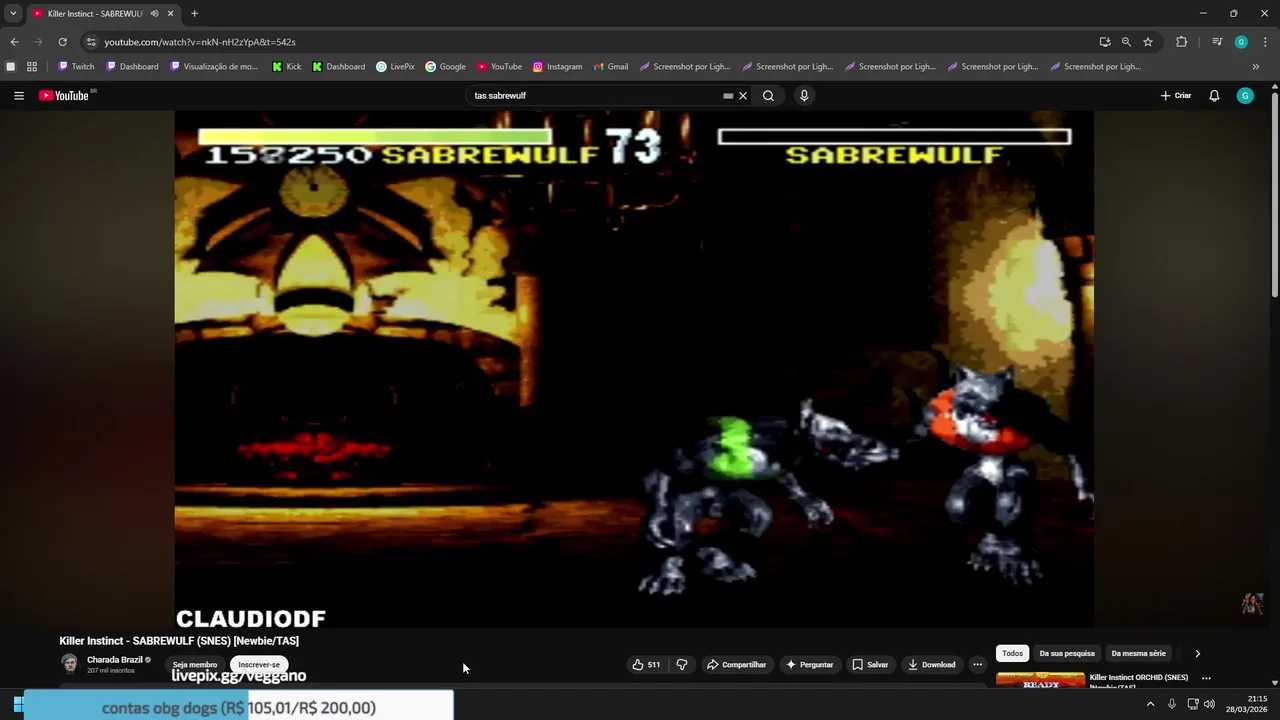Mute the tab via speaker icon
Viewport: 1280px width, 720px height.
154,14
